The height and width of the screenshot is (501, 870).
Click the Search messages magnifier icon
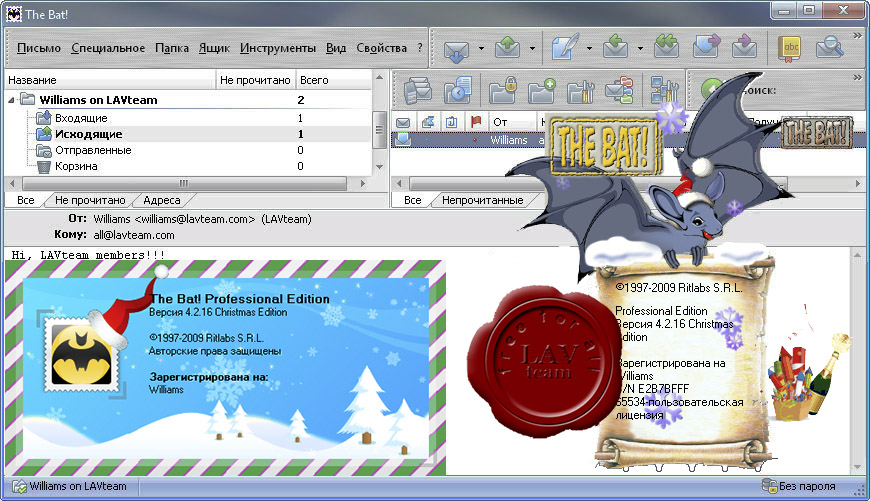point(829,47)
